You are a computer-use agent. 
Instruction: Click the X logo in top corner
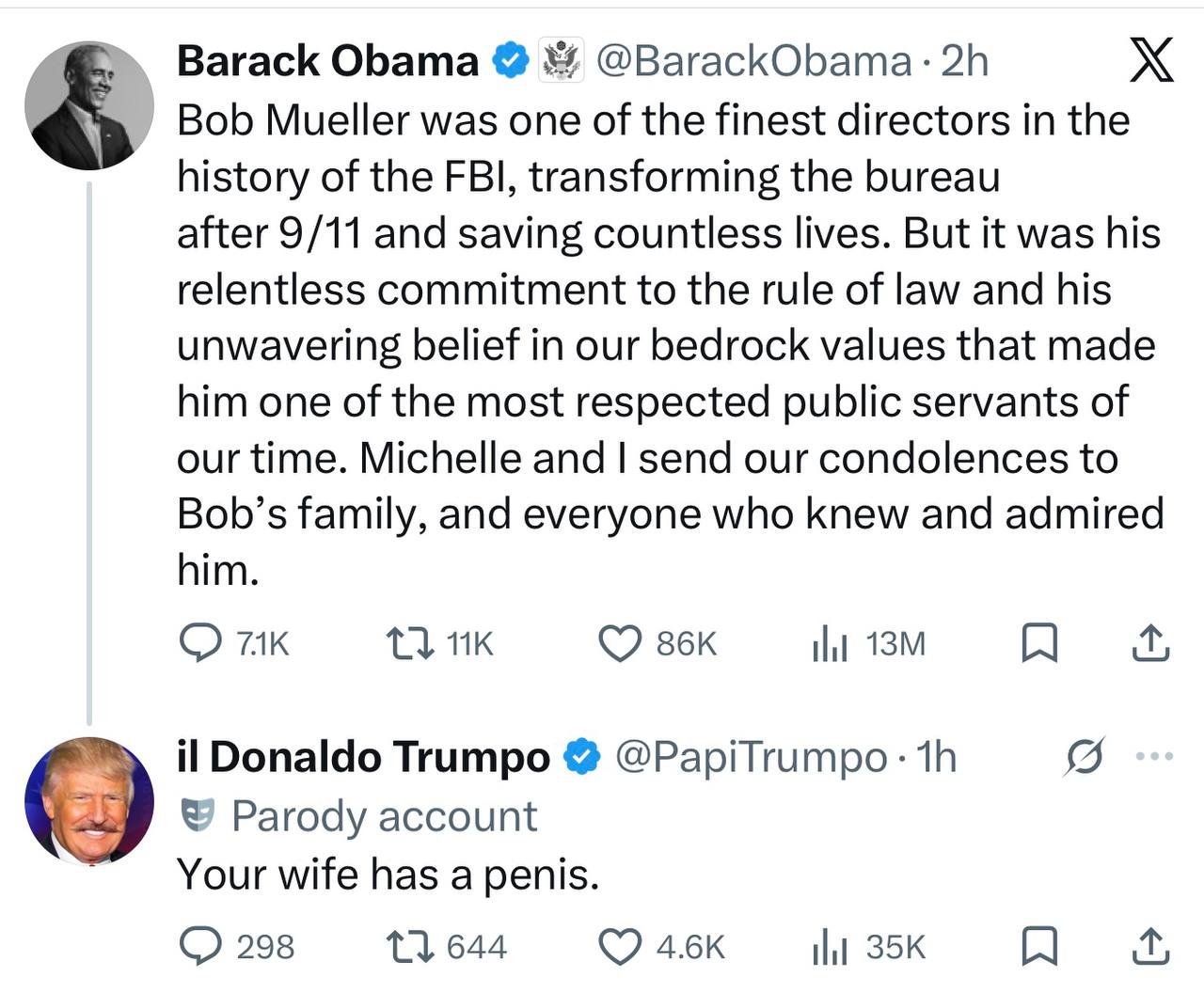pyautogui.click(x=1149, y=61)
